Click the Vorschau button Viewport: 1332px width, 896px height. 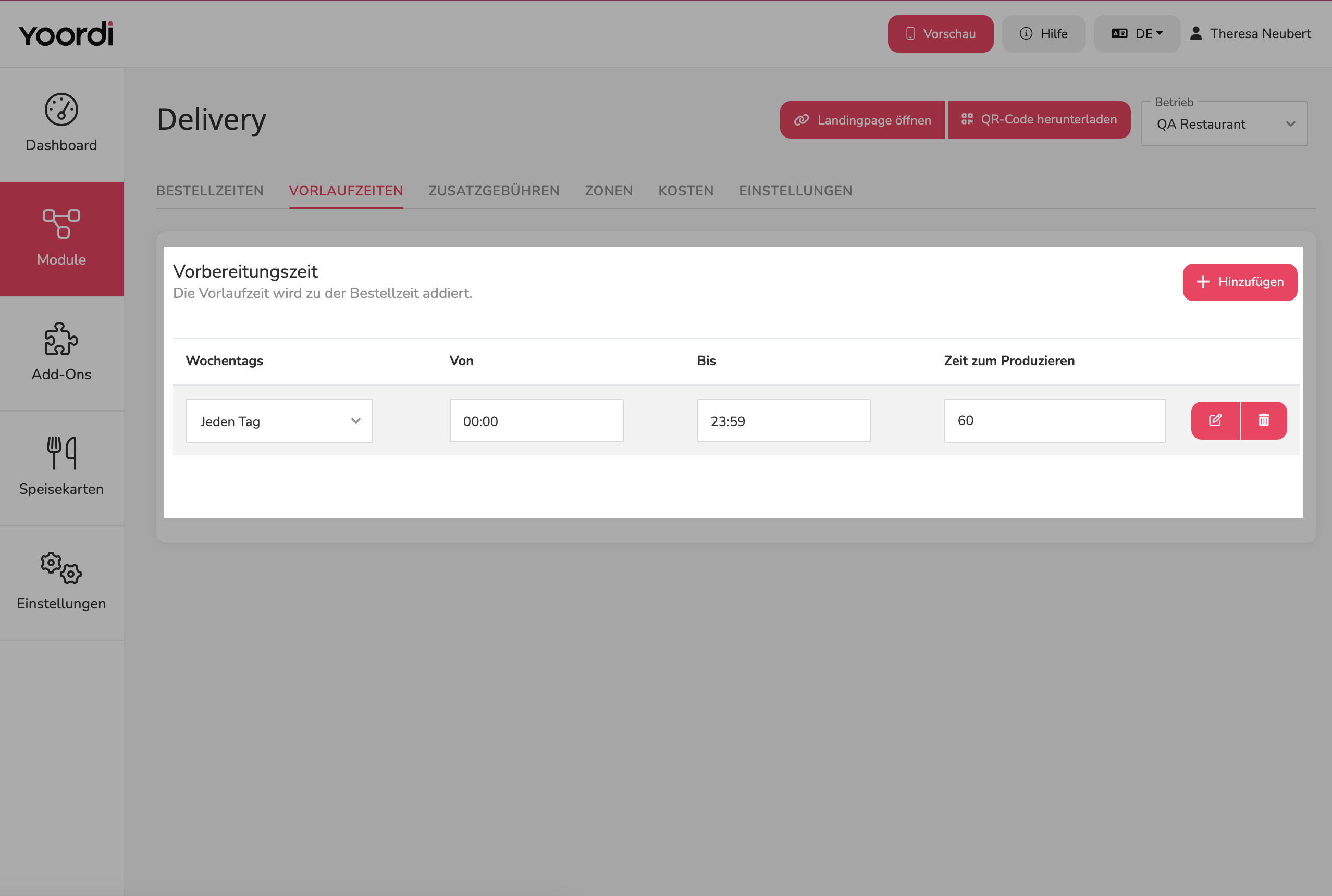(x=941, y=34)
